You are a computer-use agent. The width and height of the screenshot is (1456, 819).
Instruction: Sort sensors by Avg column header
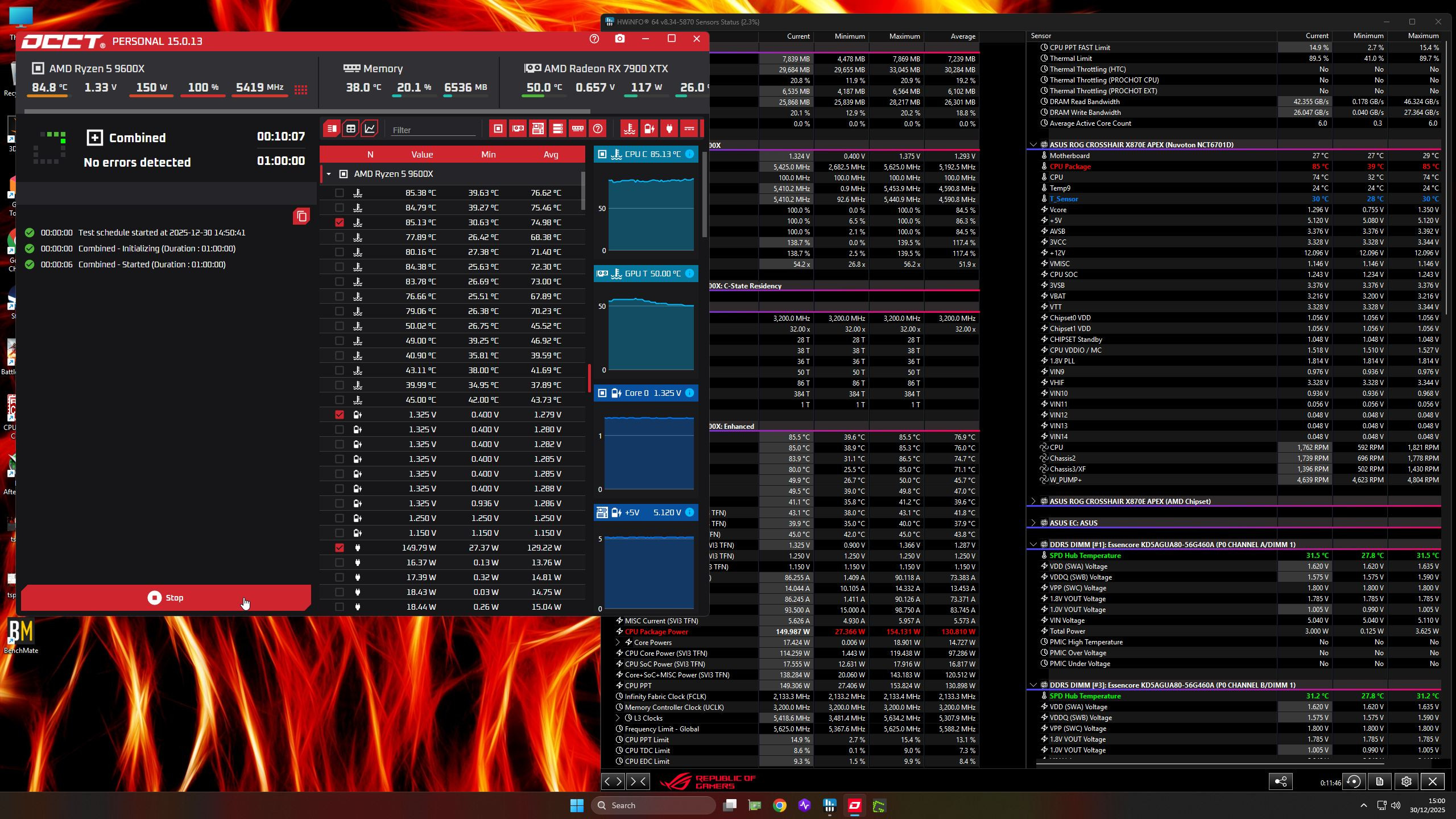tap(550, 155)
